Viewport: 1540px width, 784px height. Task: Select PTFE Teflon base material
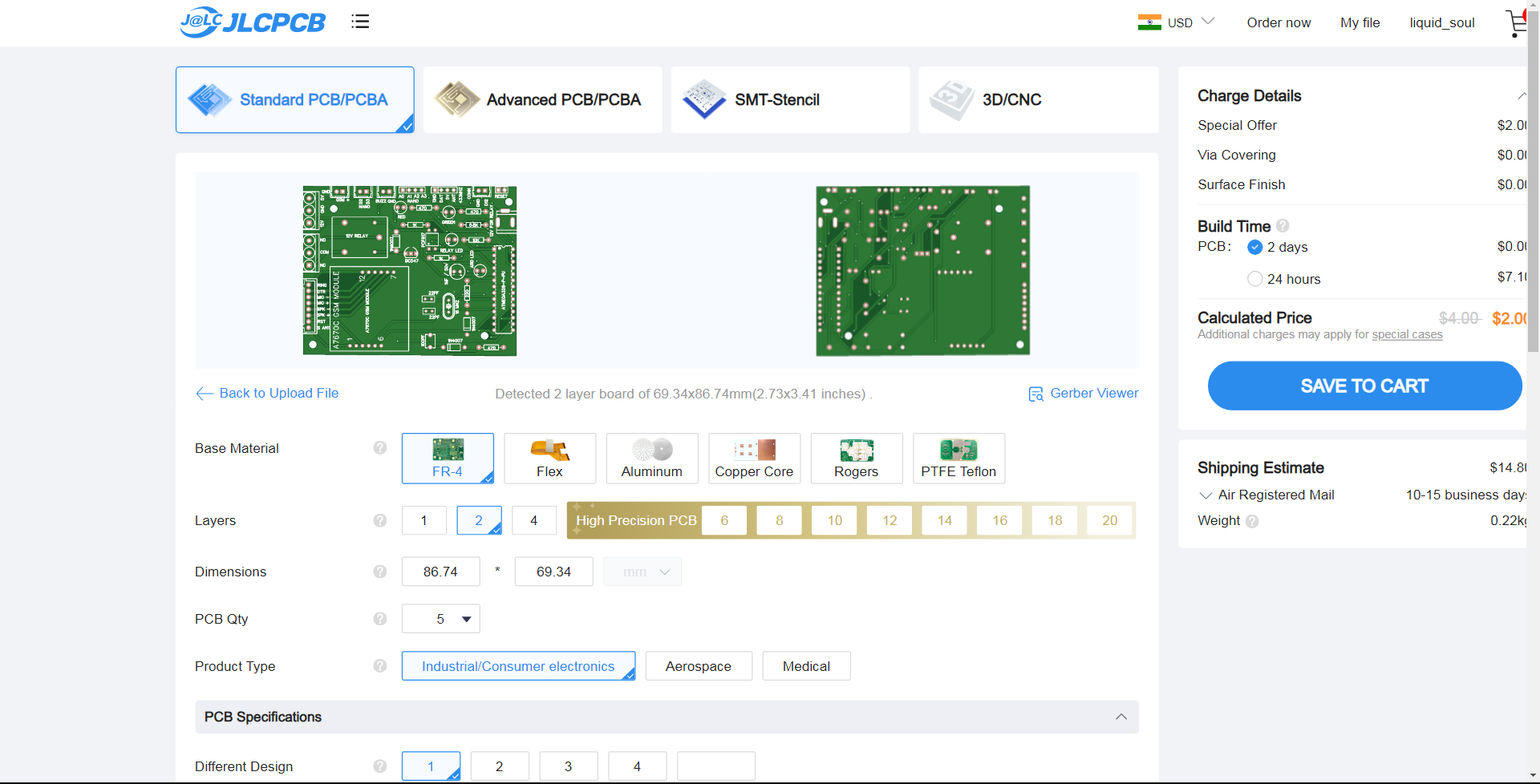click(x=959, y=459)
